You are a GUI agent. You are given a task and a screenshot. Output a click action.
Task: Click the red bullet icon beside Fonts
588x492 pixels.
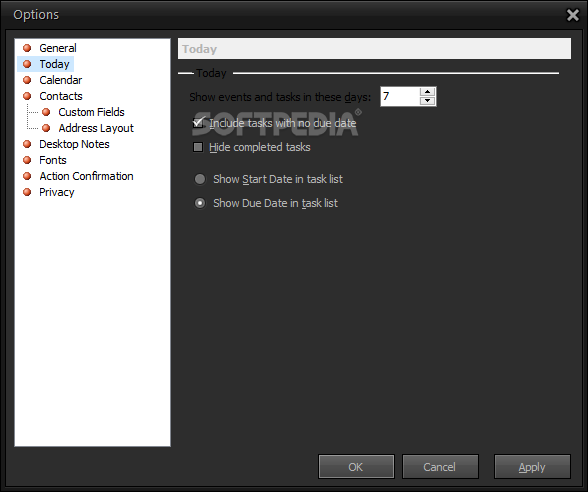click(x=27, y=160)
